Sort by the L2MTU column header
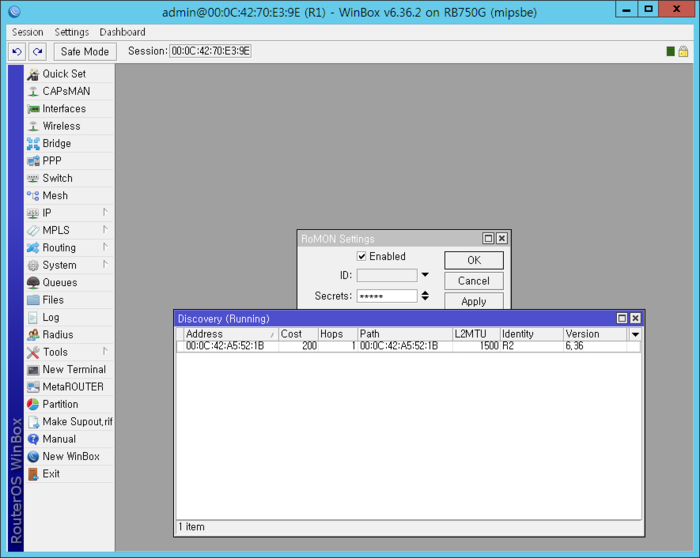 click(476, 334)
